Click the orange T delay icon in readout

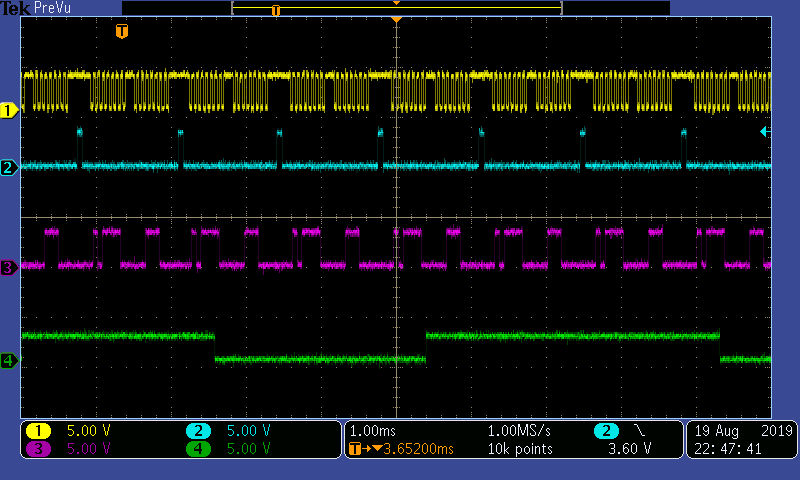(x=355, y=449)
